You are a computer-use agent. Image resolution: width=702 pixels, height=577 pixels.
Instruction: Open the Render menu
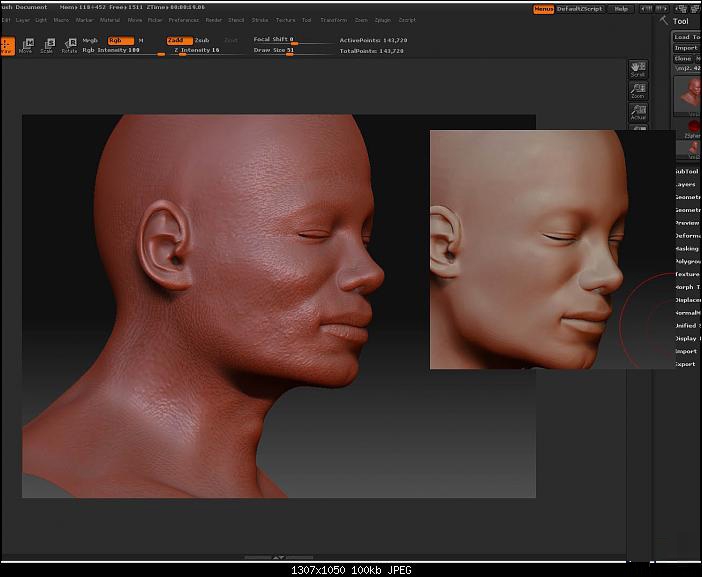(x=214, y=20)
